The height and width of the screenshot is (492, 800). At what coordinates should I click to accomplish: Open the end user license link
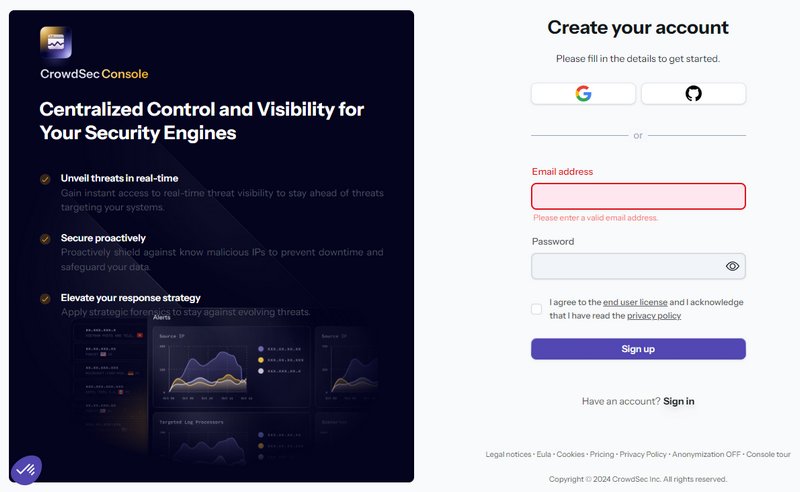(x=635, y=302)
